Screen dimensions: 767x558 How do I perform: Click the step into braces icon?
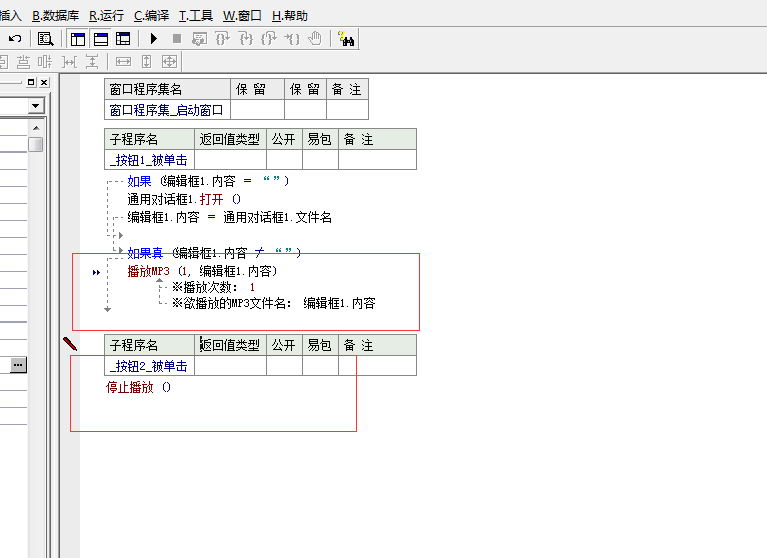click(246, 39)
